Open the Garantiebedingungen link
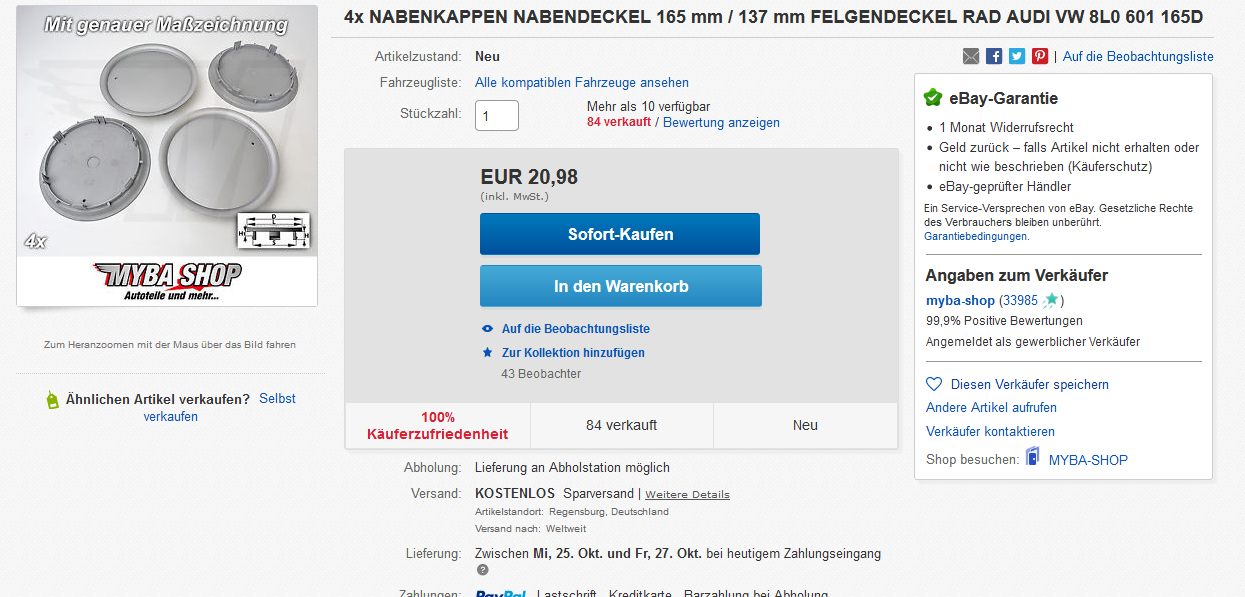The width and height of the screenshot is (1245, 597). tap(976, 236)
